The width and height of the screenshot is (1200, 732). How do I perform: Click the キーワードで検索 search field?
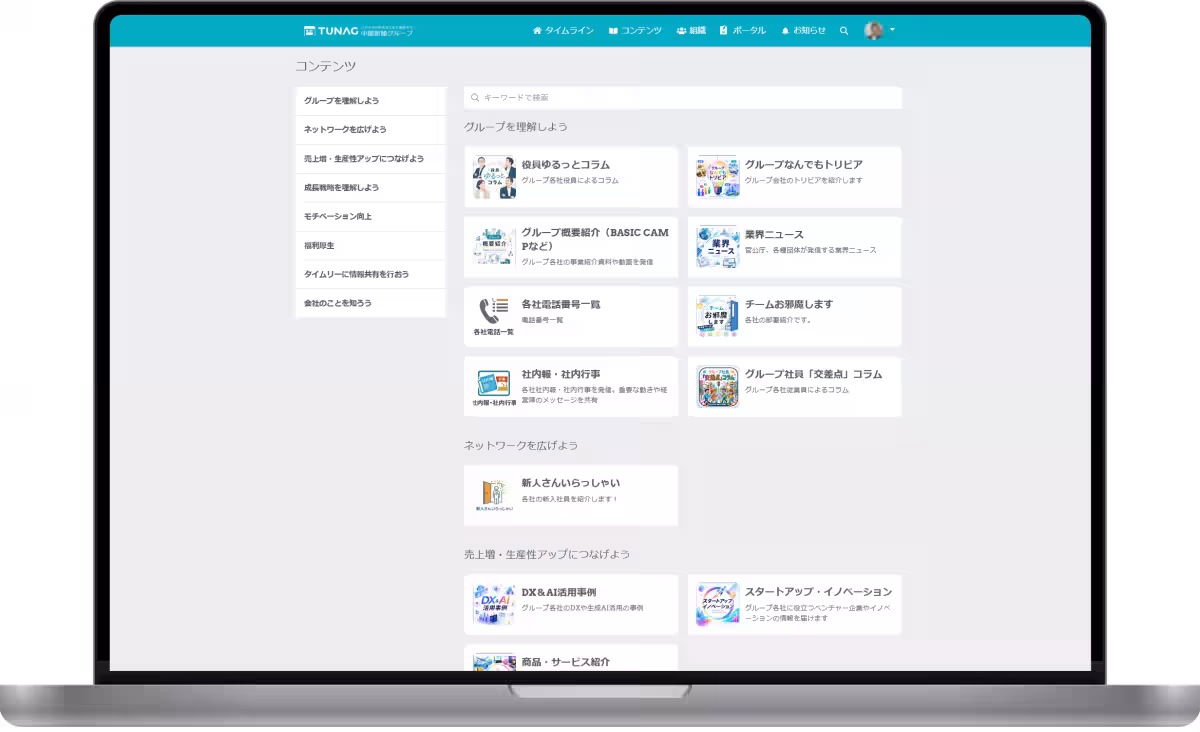683,98
